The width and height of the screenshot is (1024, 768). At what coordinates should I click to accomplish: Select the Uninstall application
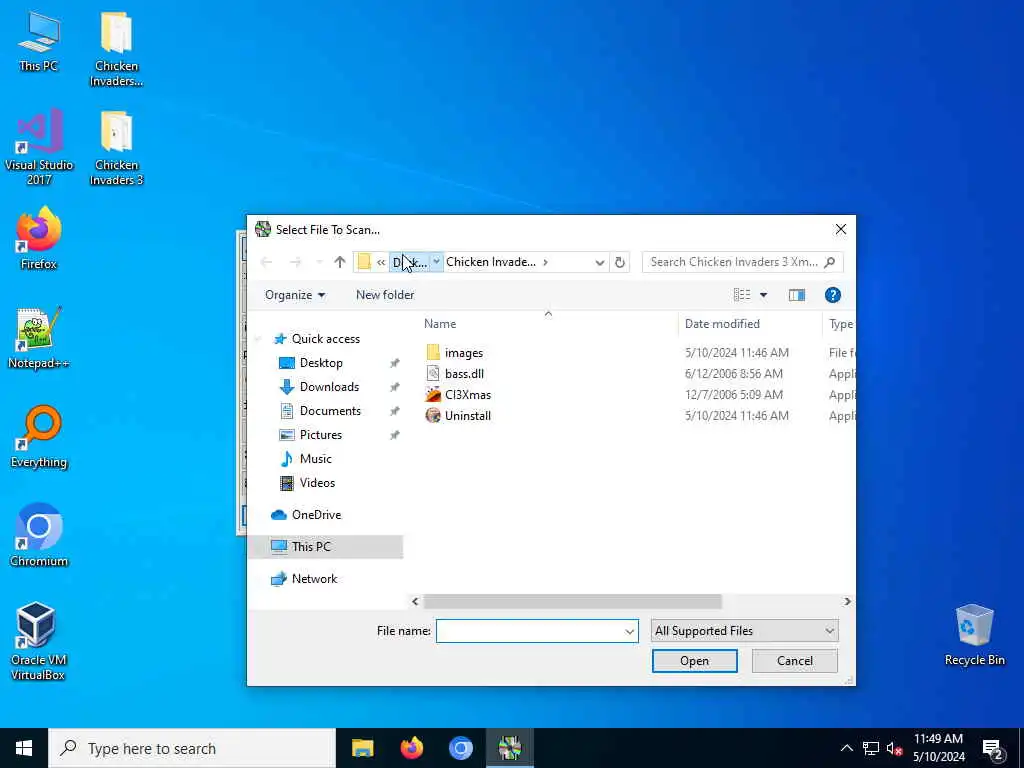point(468,415)
